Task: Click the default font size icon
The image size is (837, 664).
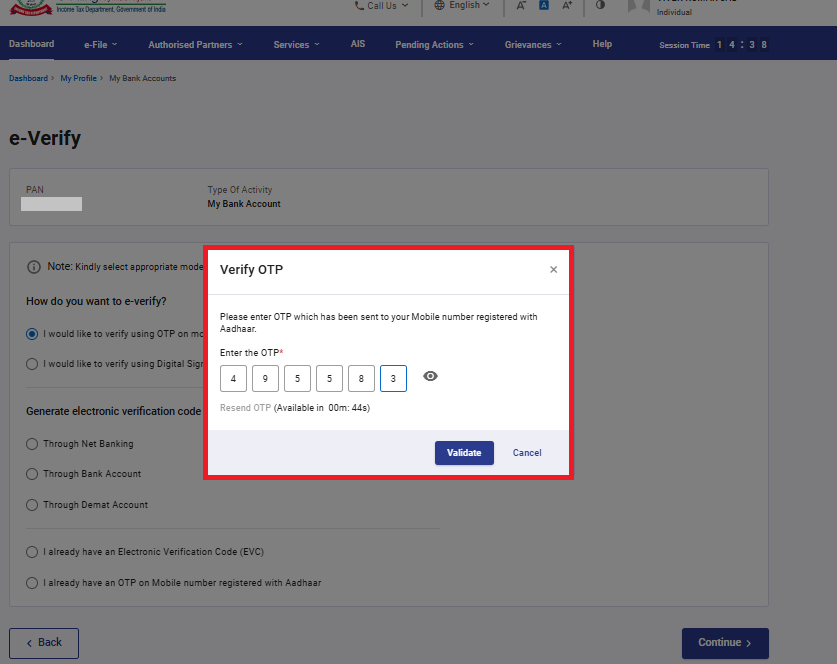Action: coord(544,6)
